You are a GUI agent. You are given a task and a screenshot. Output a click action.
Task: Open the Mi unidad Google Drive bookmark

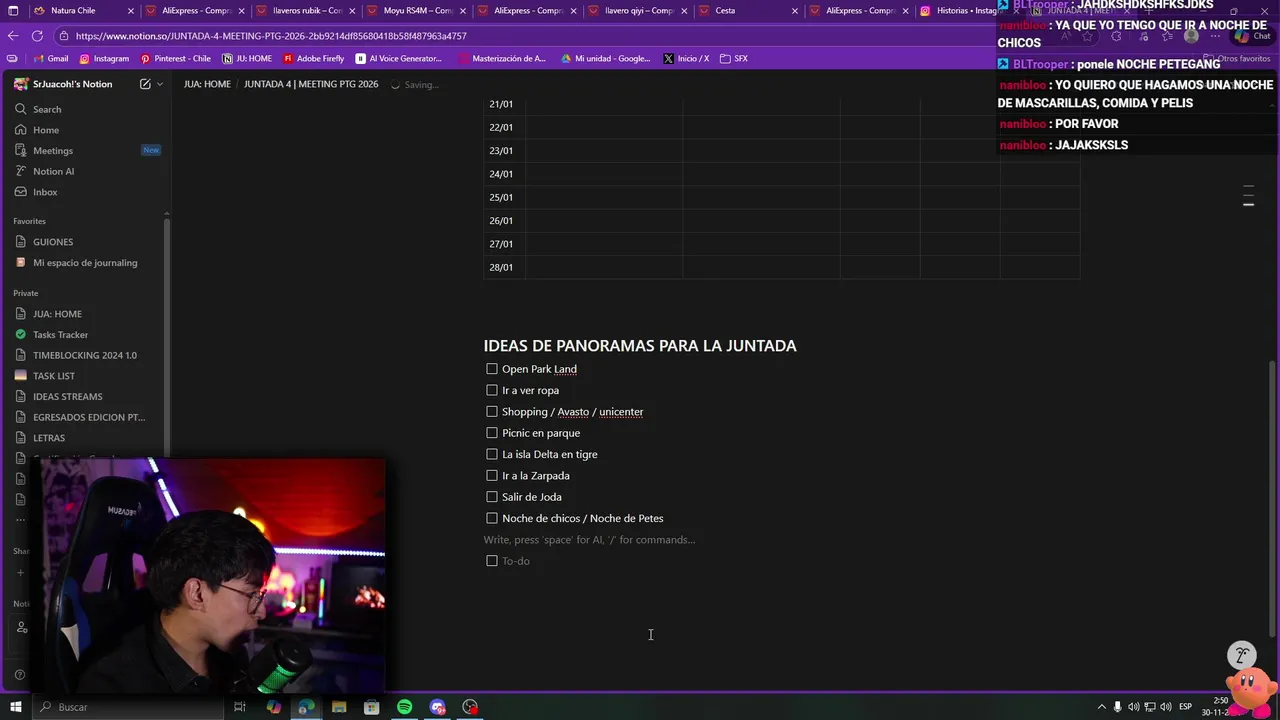click(x=606, y=58)
